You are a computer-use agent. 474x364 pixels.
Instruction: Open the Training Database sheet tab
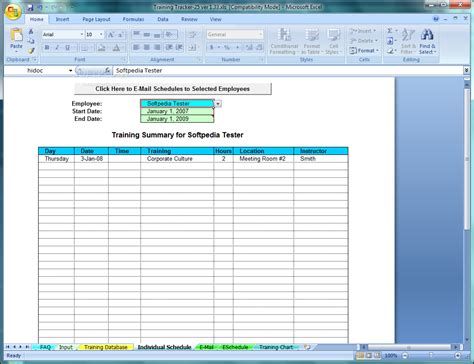point(106,347)
